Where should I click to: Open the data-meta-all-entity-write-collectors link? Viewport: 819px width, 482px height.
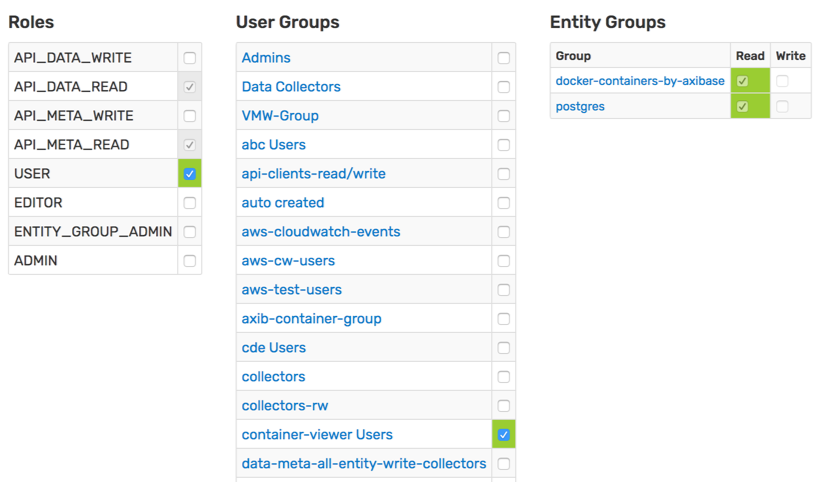(364, 464)
